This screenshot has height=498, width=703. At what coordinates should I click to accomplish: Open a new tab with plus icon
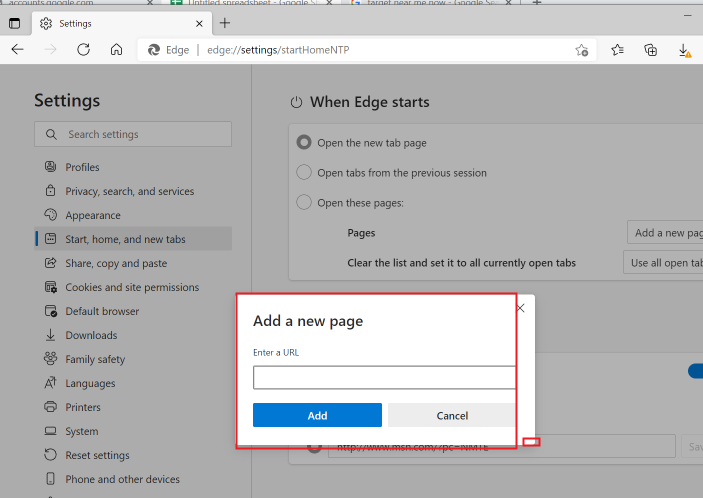coord(225,22)
